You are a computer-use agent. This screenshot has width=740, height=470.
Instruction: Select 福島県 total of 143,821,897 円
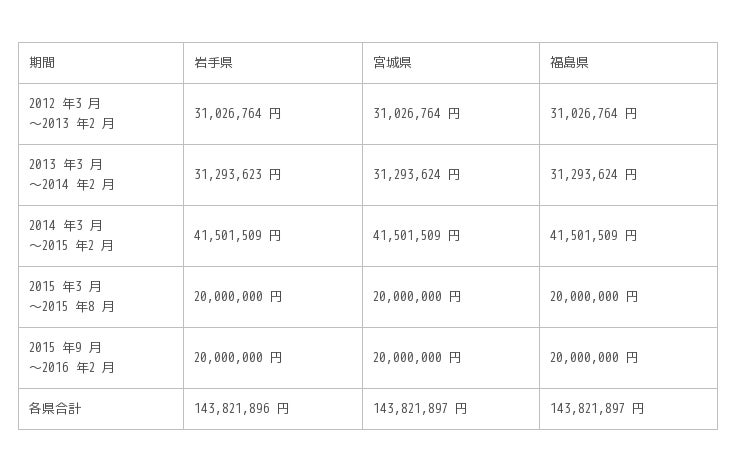(x=597, y=409)
